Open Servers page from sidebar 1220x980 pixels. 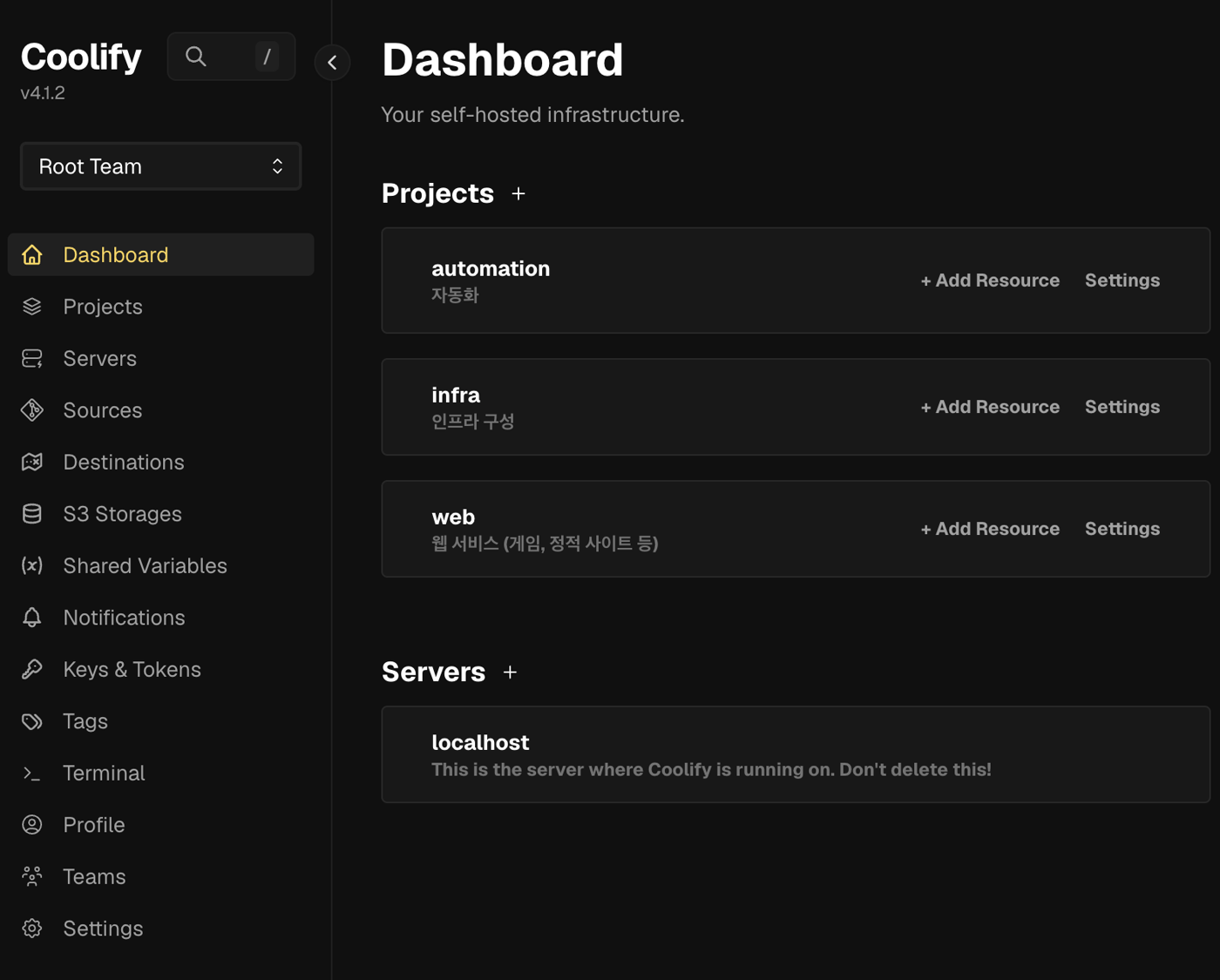click(x=161, y=358)
